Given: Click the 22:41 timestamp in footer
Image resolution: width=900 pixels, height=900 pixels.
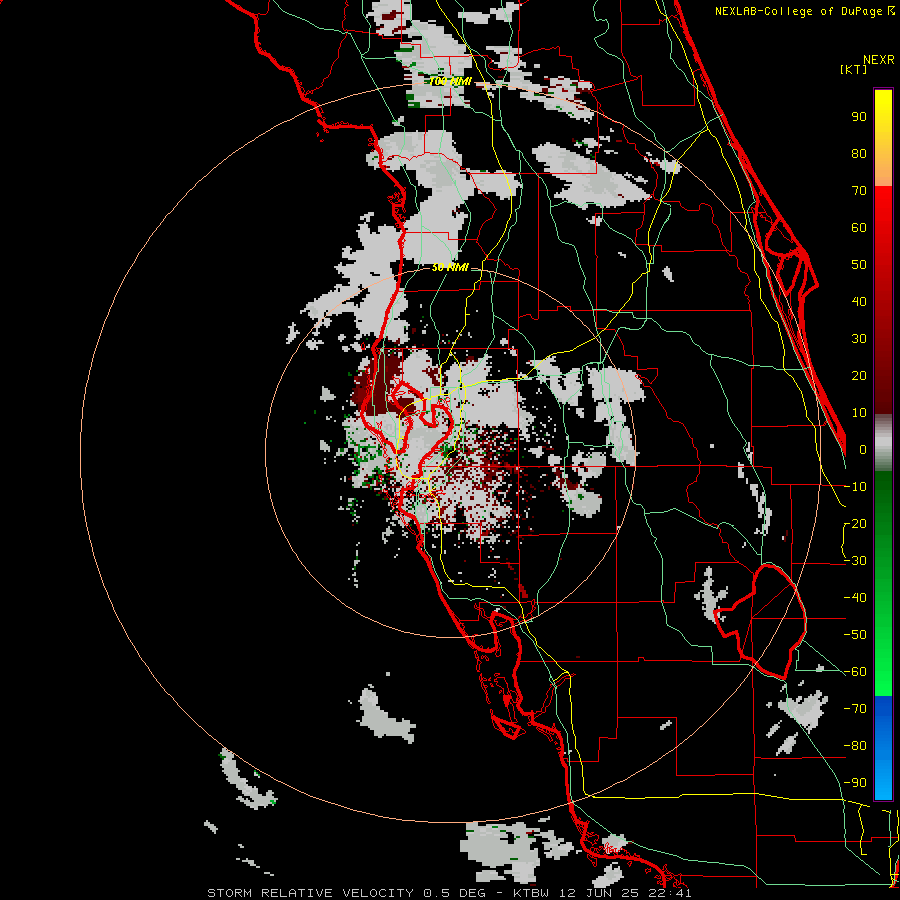Looking at the screenshot, I should click(670, 893).
